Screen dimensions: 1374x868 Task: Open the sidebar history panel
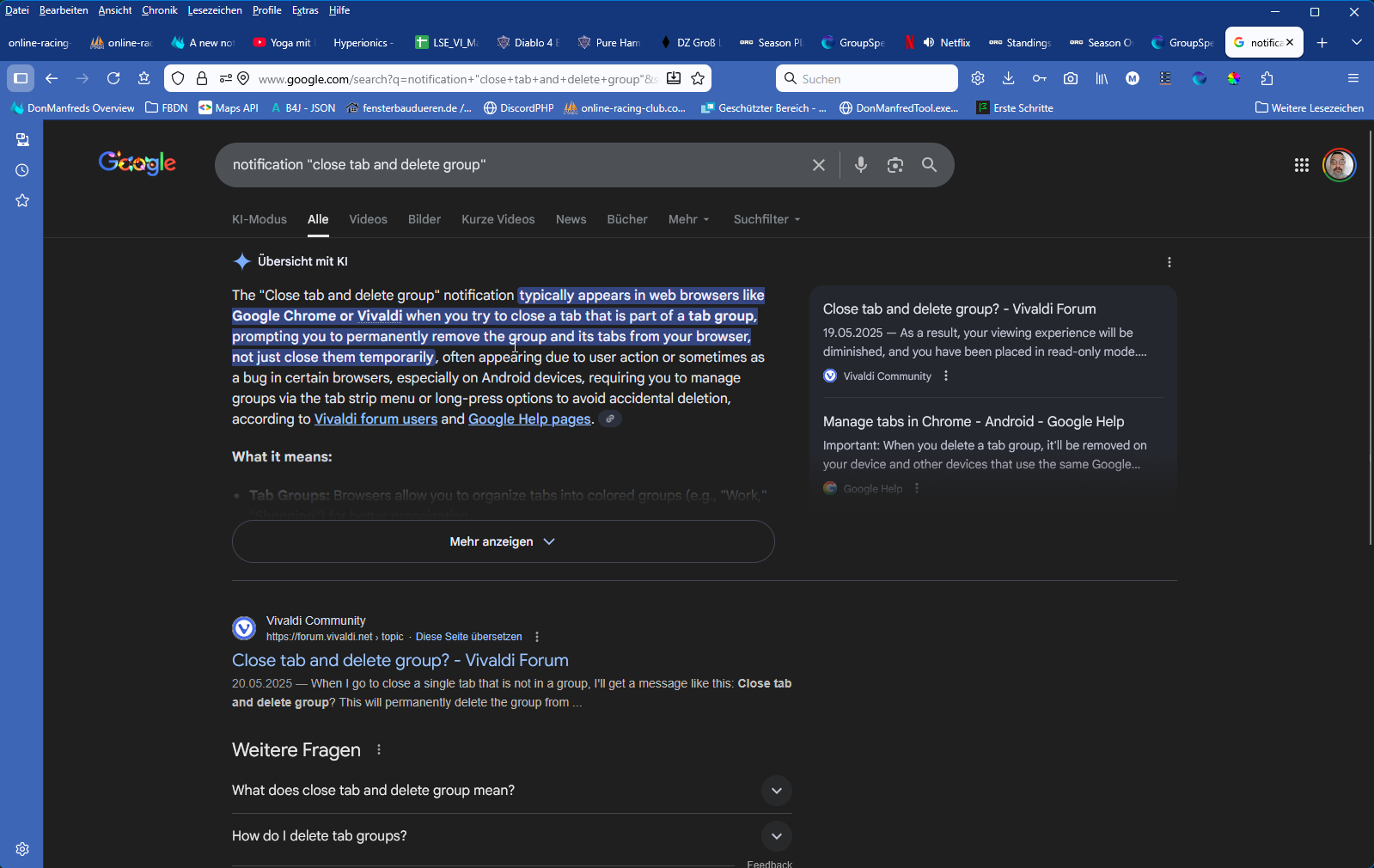point(22,170)
